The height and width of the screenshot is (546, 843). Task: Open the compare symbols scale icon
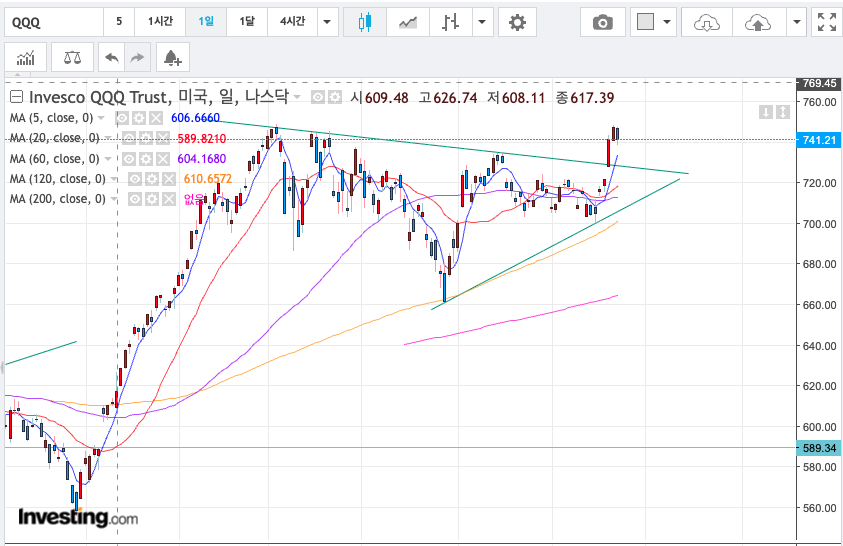tap(72, 57)
